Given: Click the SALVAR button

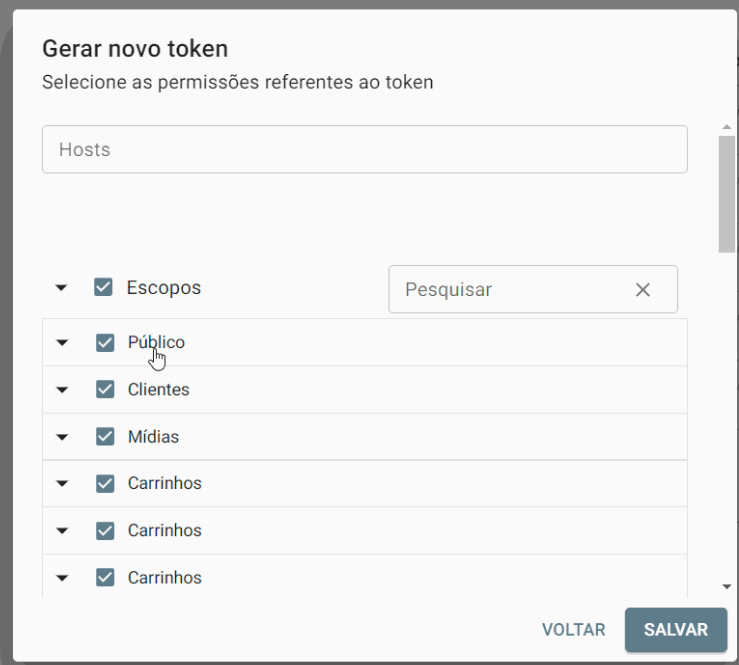Looking at the screenshot, I should (676, 630).
